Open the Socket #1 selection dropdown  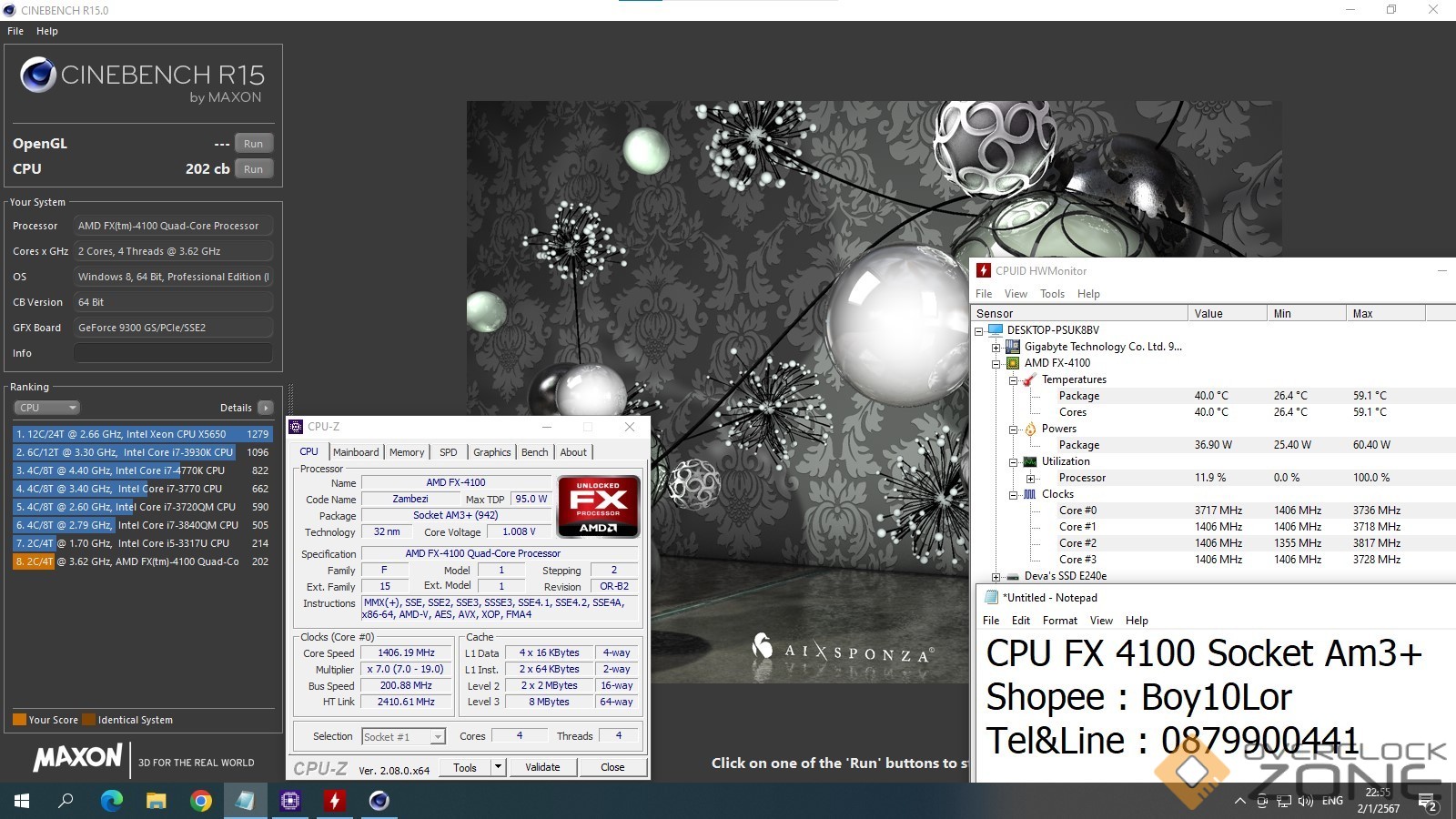coord(438,737)
